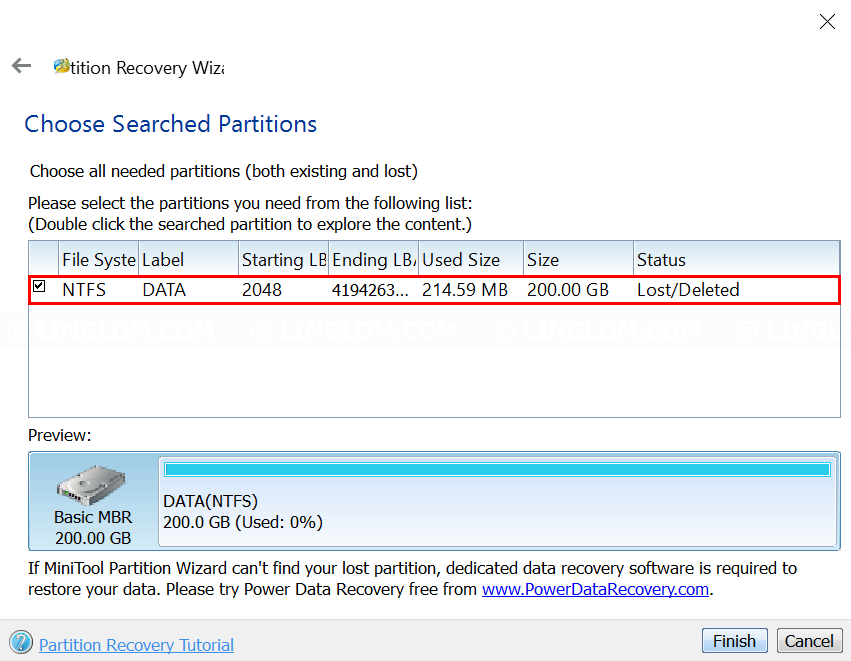This screenshot has width=851, height=661.
Task: Click the starting LBA value 2048
Action: point(262,290)
